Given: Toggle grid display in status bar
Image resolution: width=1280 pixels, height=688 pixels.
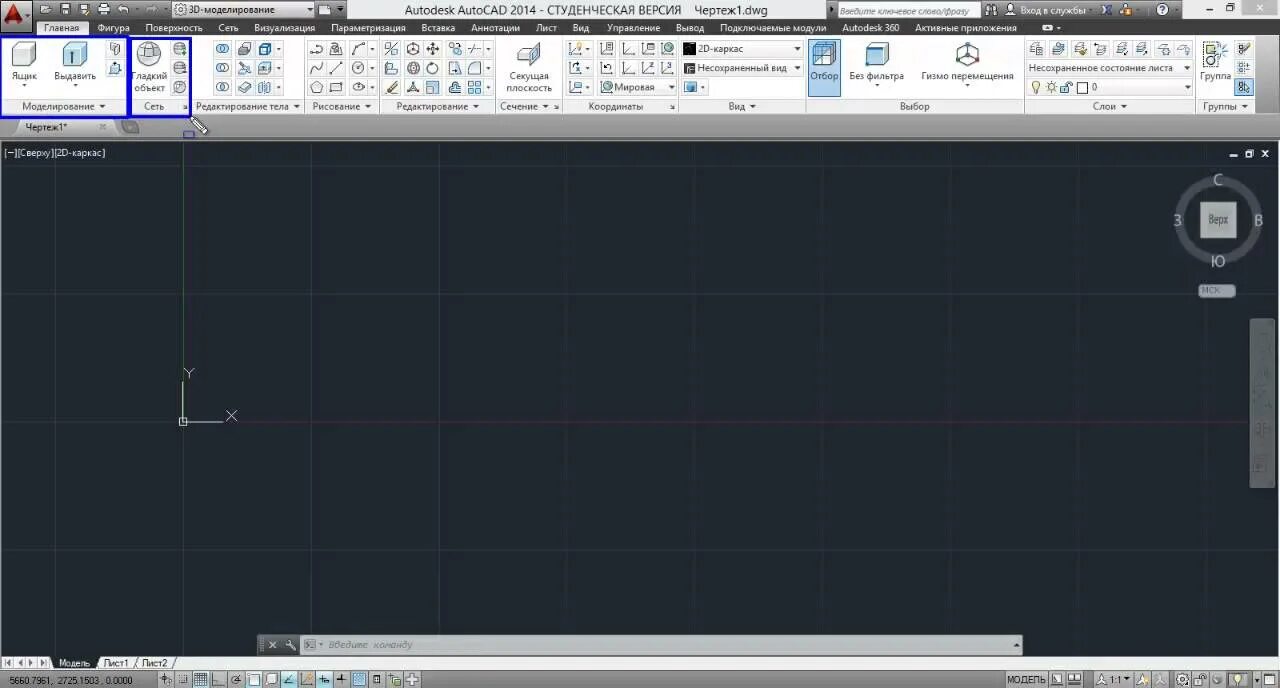Looking at the screenshot, I should 201,680.
